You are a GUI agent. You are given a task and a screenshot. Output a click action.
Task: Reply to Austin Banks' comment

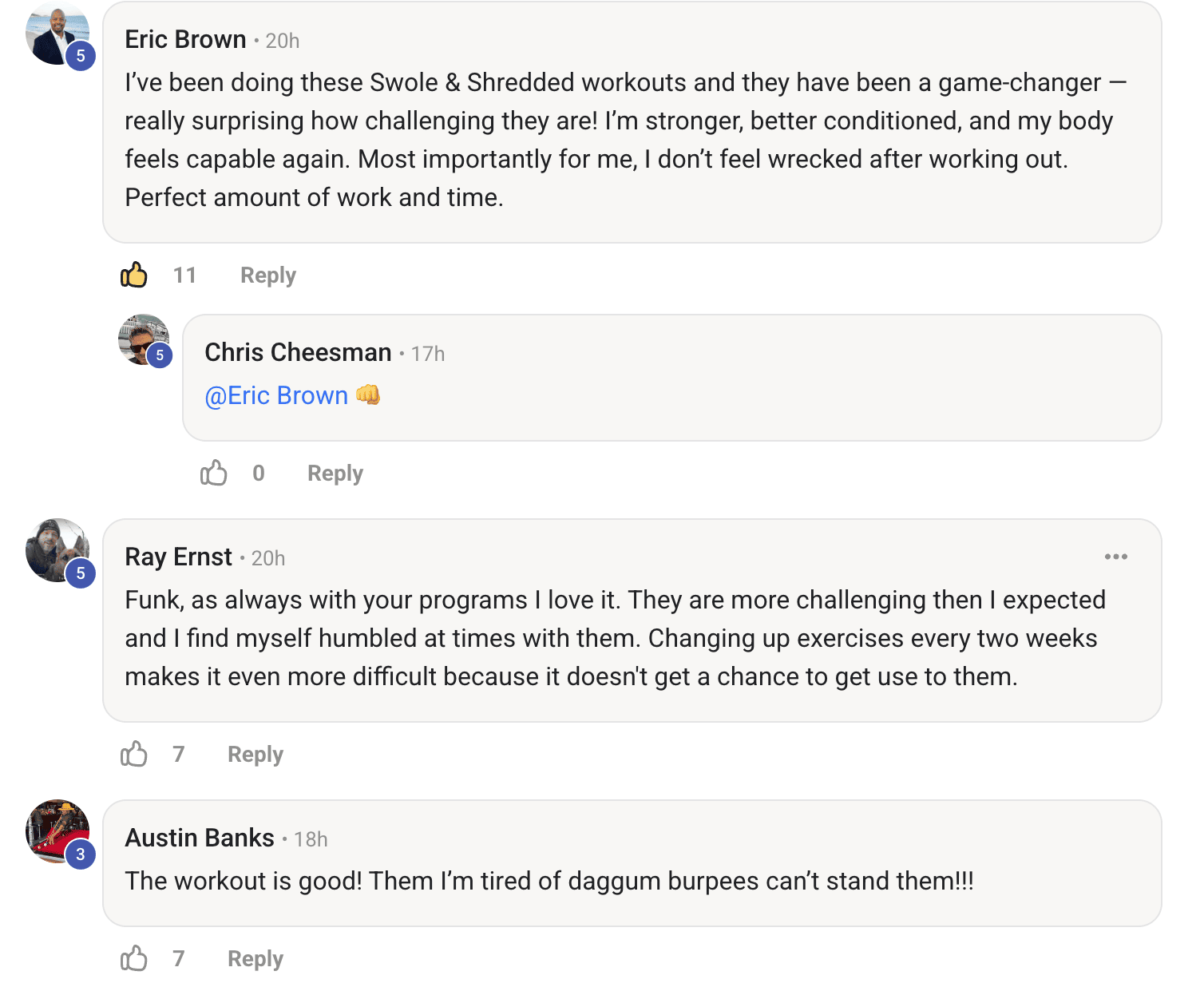255,959
